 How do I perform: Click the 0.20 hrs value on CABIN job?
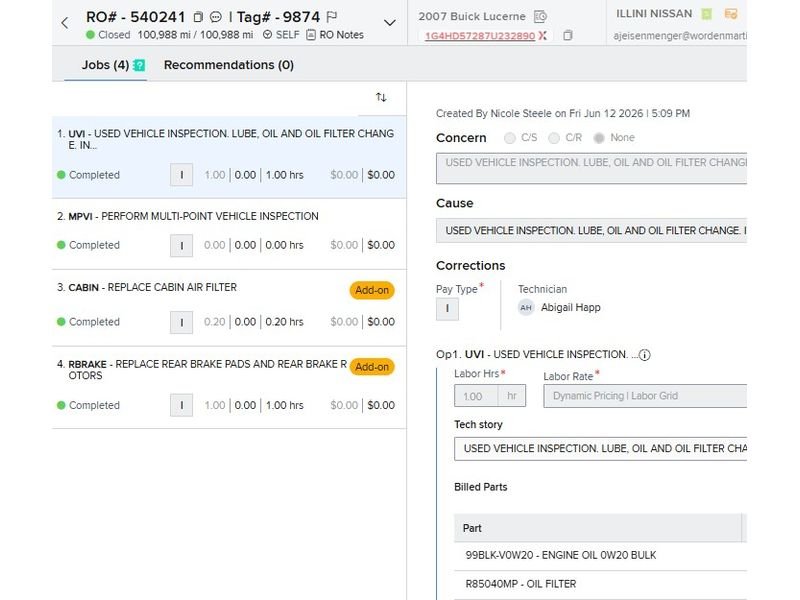(x=284, y=322)
